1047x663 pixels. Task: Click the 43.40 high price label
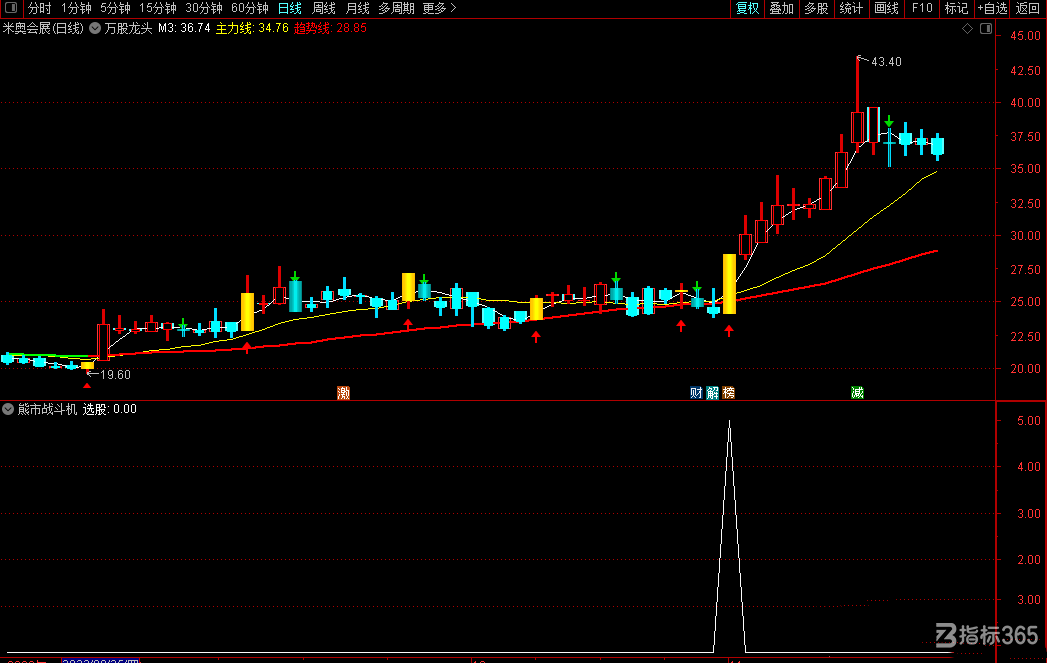886,61
